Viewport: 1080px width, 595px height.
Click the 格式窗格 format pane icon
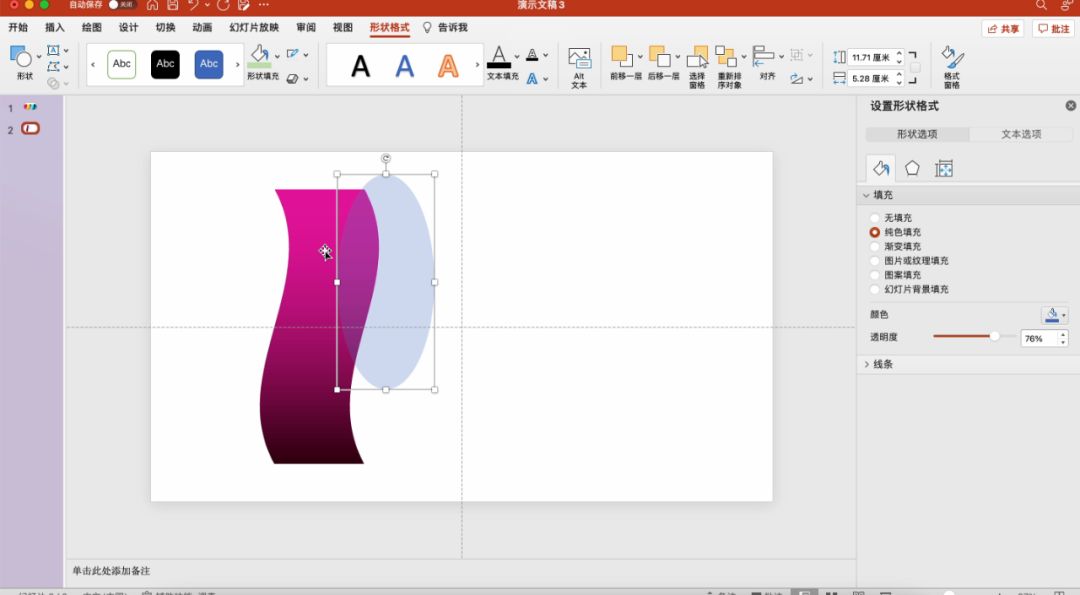(x=950, y=58)
